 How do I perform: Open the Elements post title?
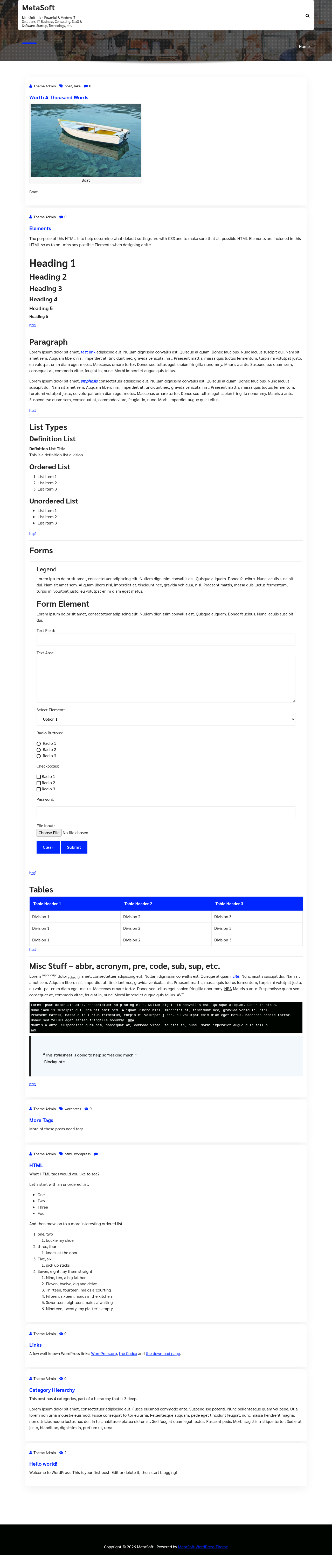(40, 229)
